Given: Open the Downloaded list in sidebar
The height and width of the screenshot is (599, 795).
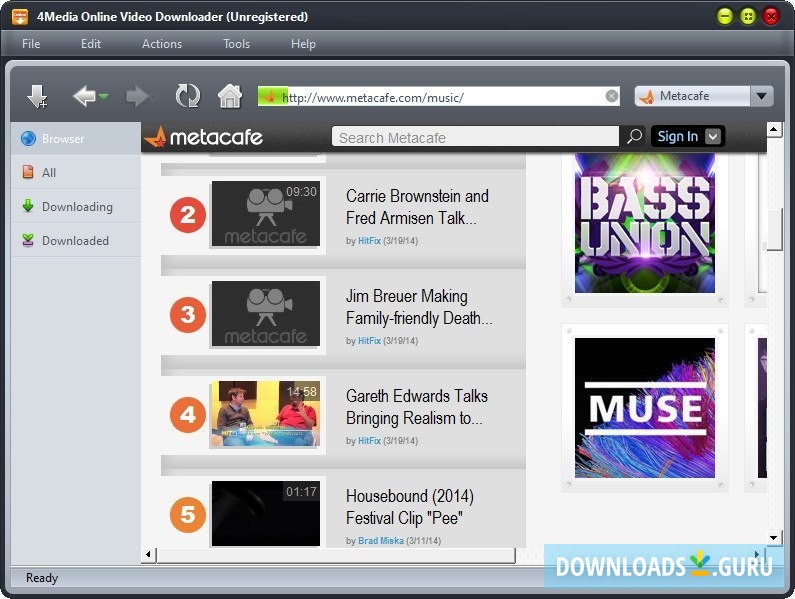Looking at the screenshot, I should click(76, 240).
